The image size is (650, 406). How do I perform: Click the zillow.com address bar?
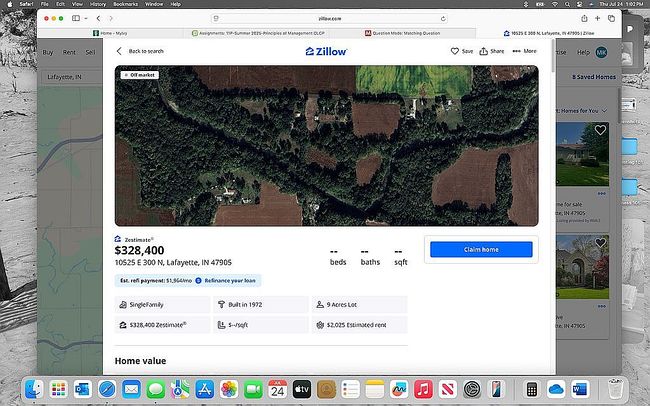pos(330,19)
